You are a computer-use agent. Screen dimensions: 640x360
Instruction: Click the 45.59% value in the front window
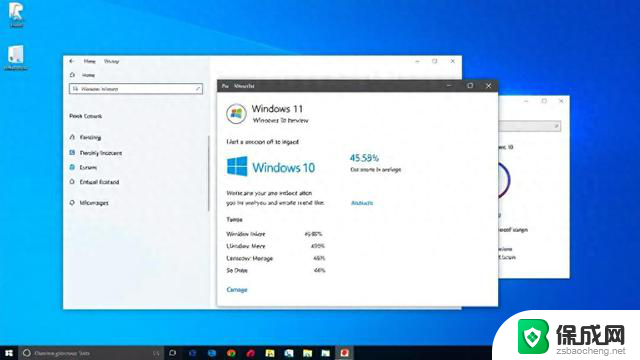coord(364,158)
